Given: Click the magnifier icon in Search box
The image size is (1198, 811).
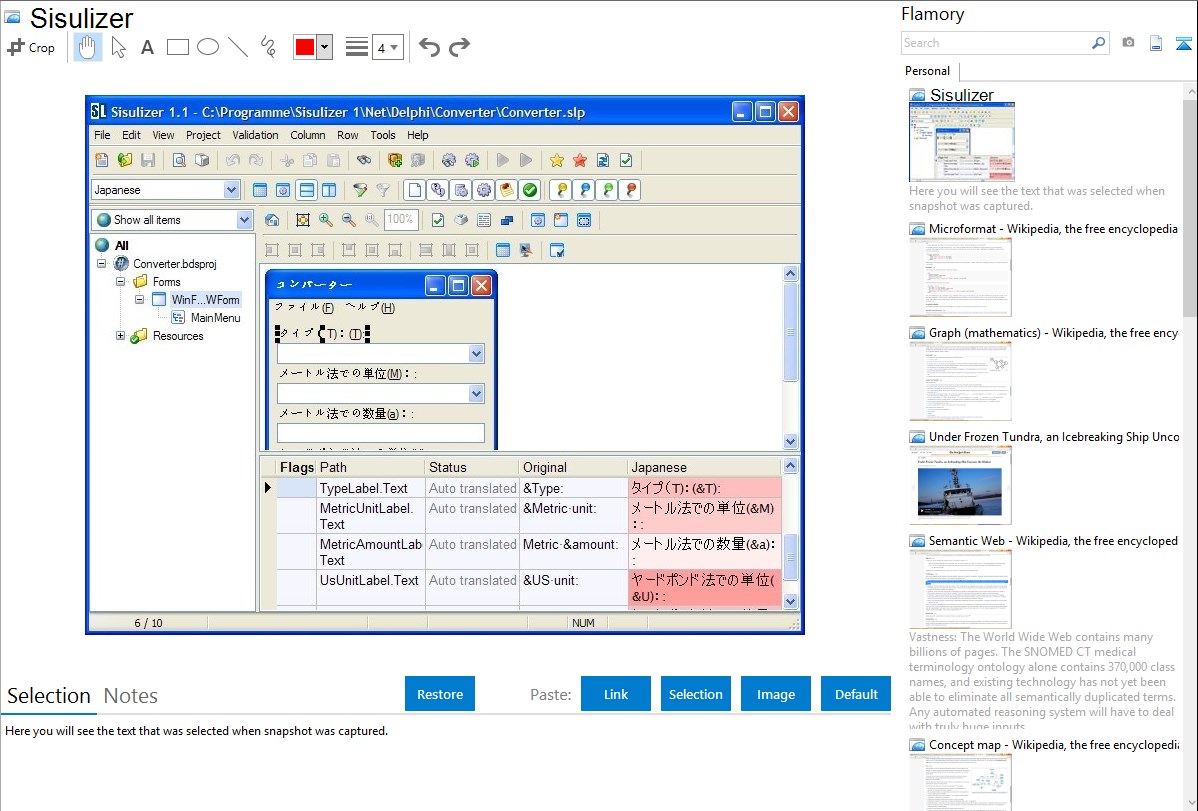Looking at the screenshot, I should pos(1098,43).
